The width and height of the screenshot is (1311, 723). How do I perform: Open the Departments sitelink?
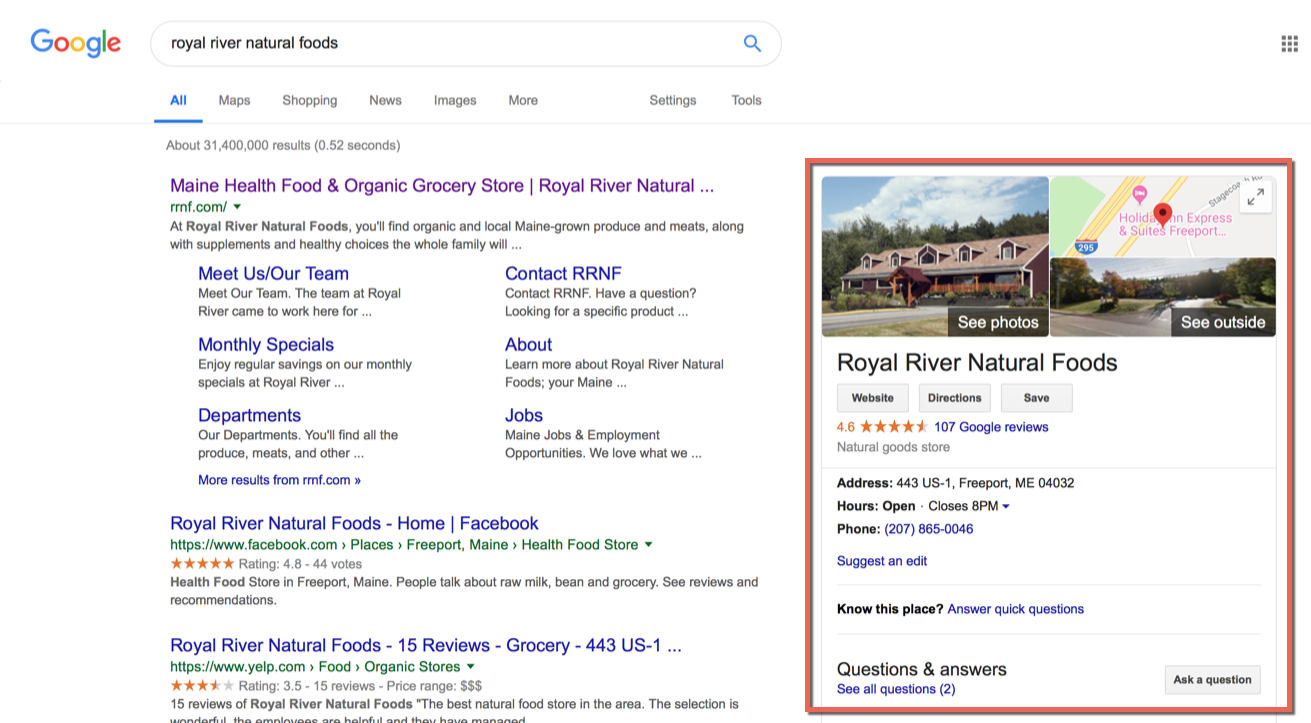coord(249,416)
